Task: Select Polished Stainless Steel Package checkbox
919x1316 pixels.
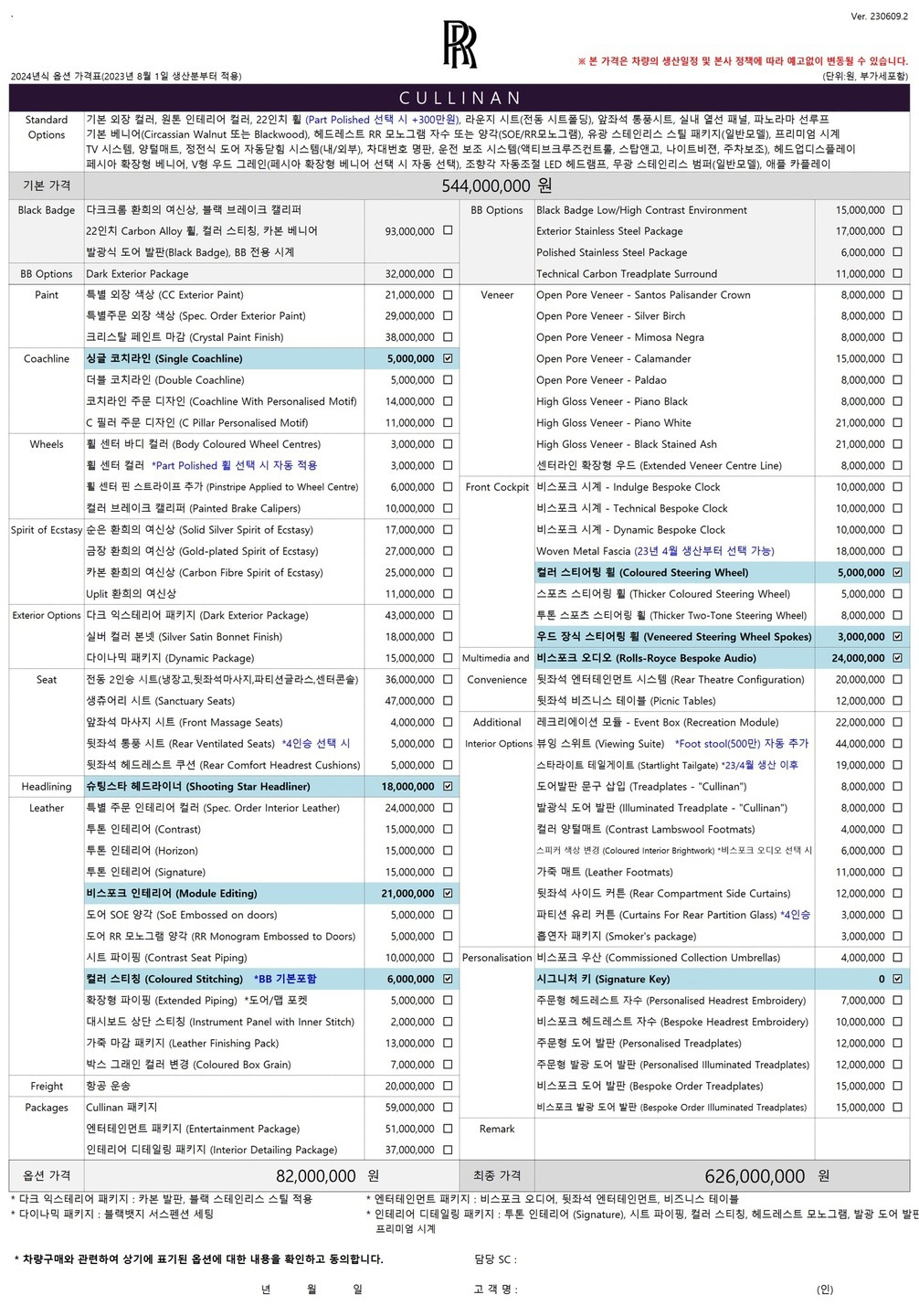Action: click(897, 252)
